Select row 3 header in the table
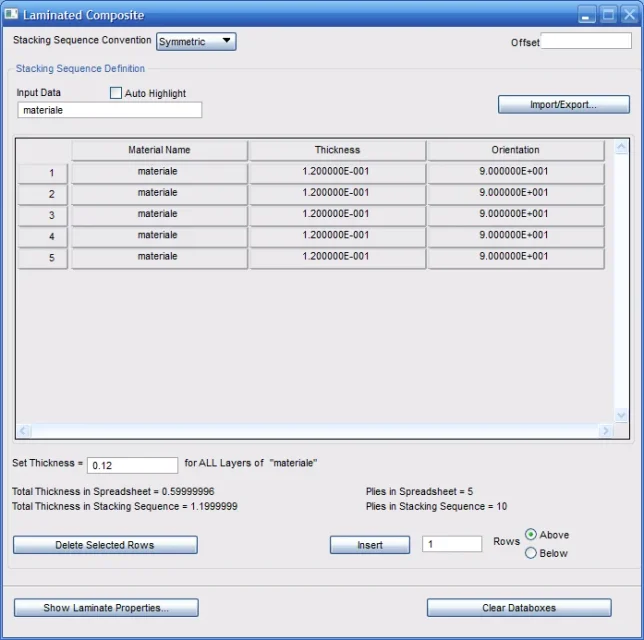The image size is (644, 640). pyautogui.click(x=43, y=215)
